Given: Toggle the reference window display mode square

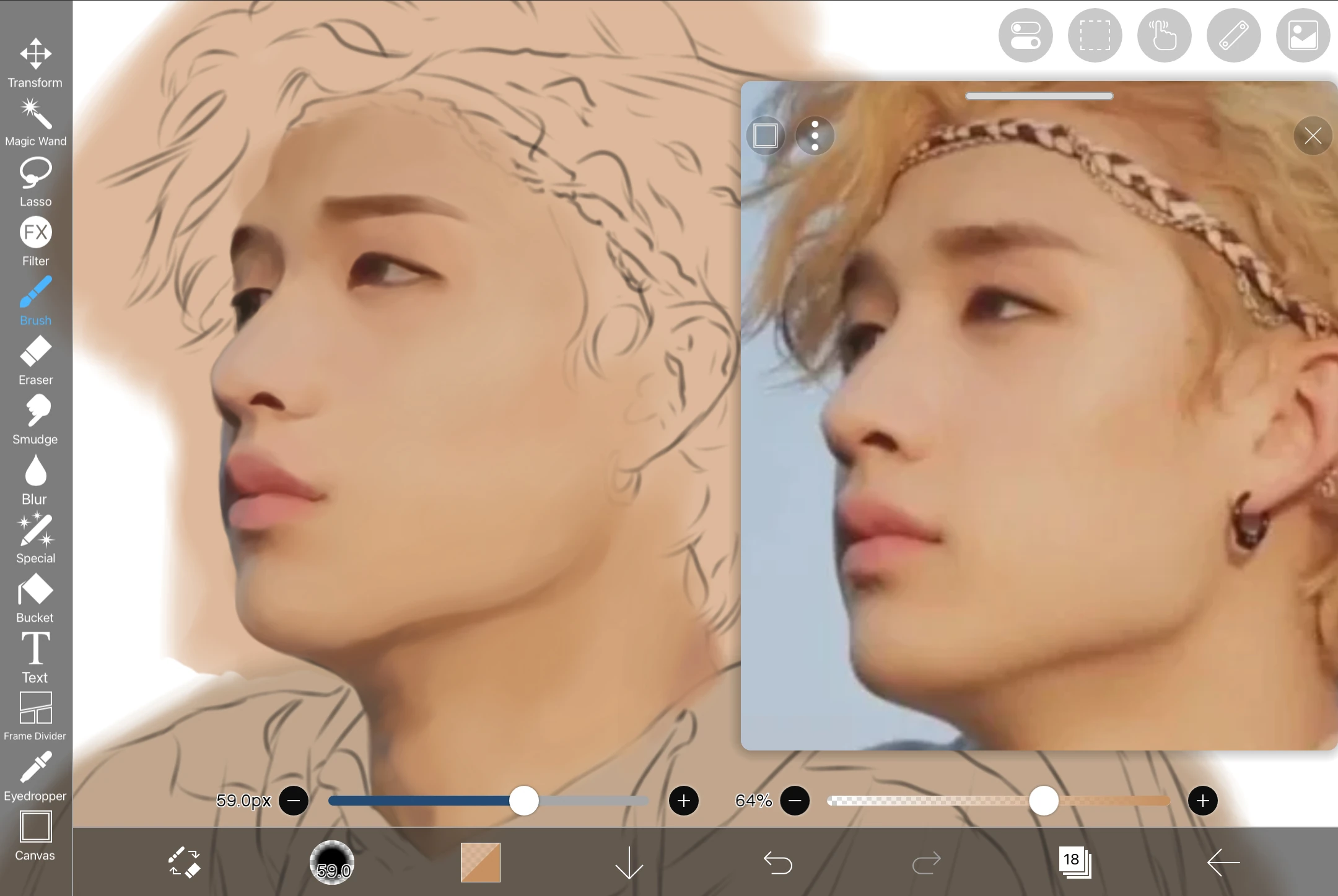Looking at the screenshot, I should coord(766,135).
